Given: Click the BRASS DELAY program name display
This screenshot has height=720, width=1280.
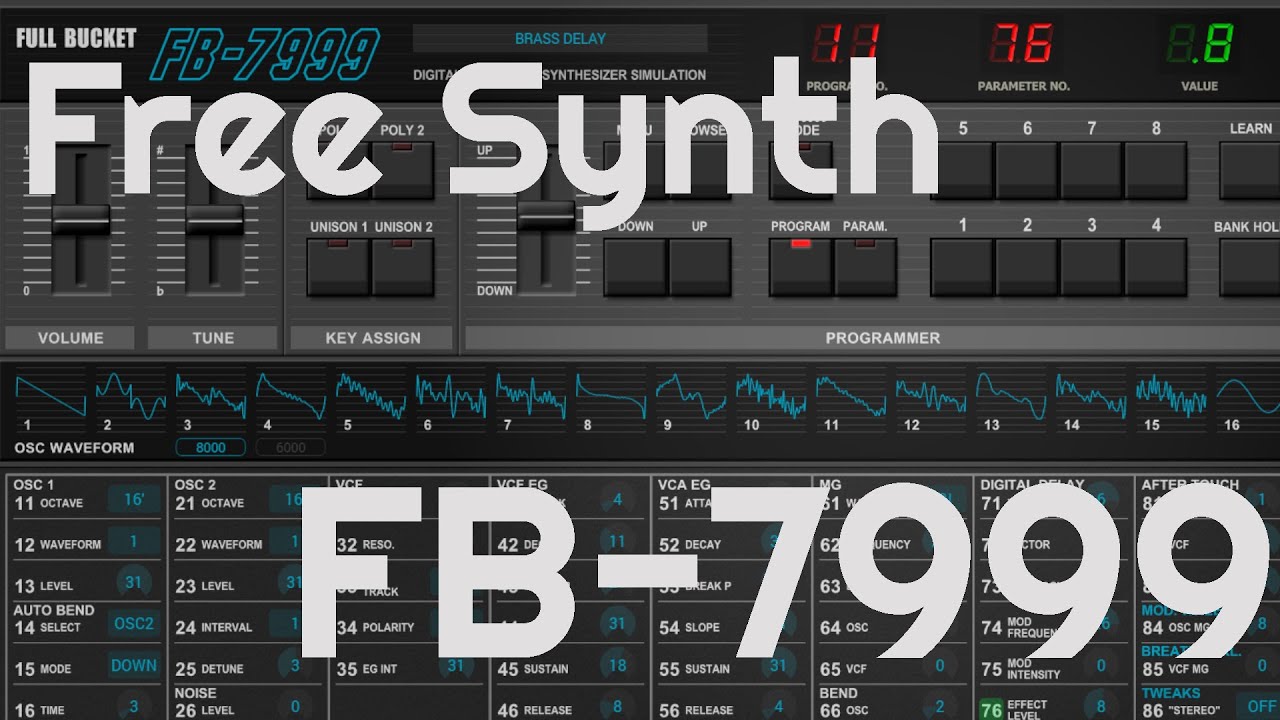Looking at the screenshot, I should tap(560, 39).
